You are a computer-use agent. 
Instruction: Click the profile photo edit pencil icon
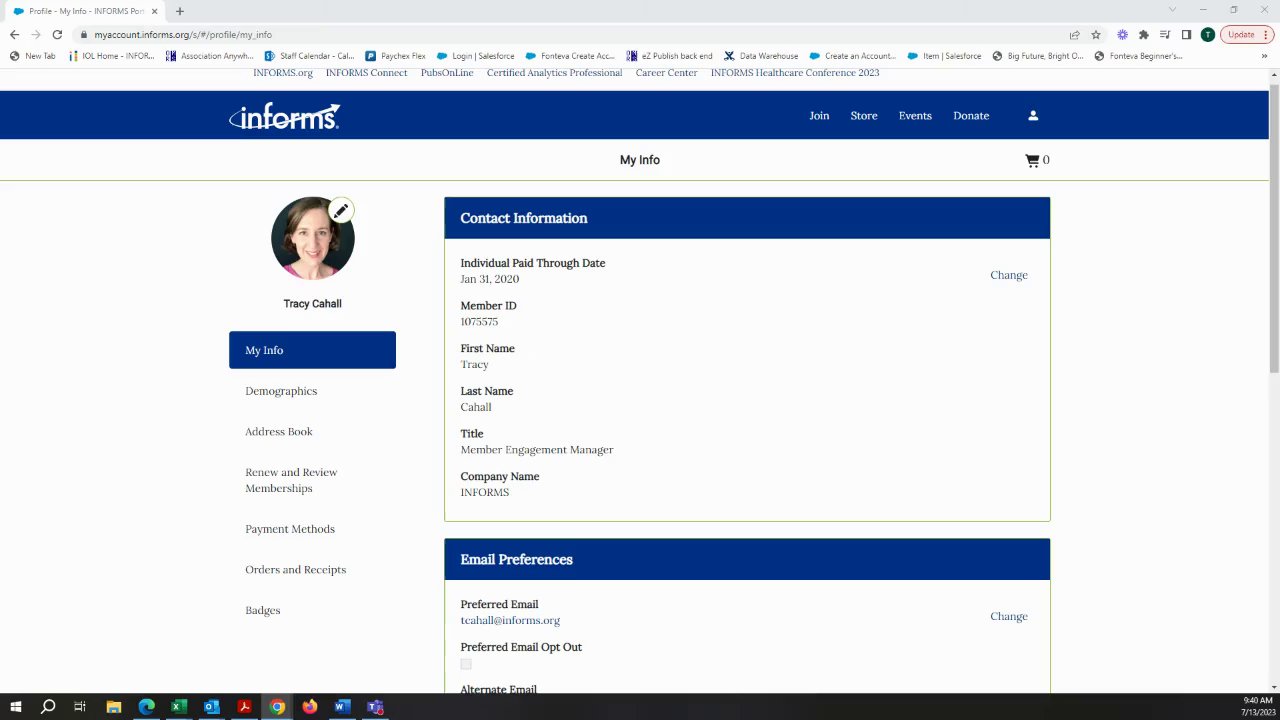[341, 211]
